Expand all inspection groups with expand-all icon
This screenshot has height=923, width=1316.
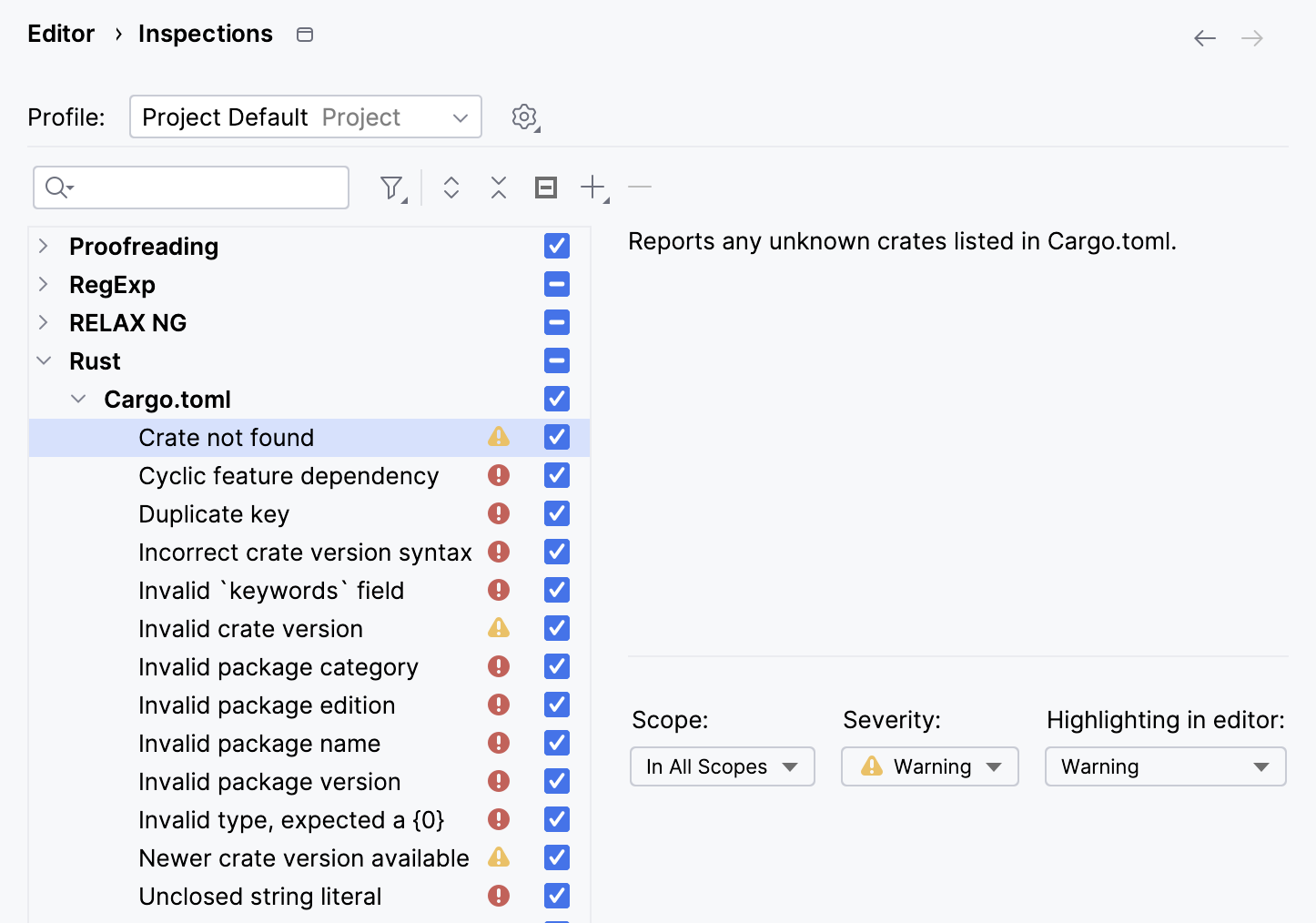450,187
